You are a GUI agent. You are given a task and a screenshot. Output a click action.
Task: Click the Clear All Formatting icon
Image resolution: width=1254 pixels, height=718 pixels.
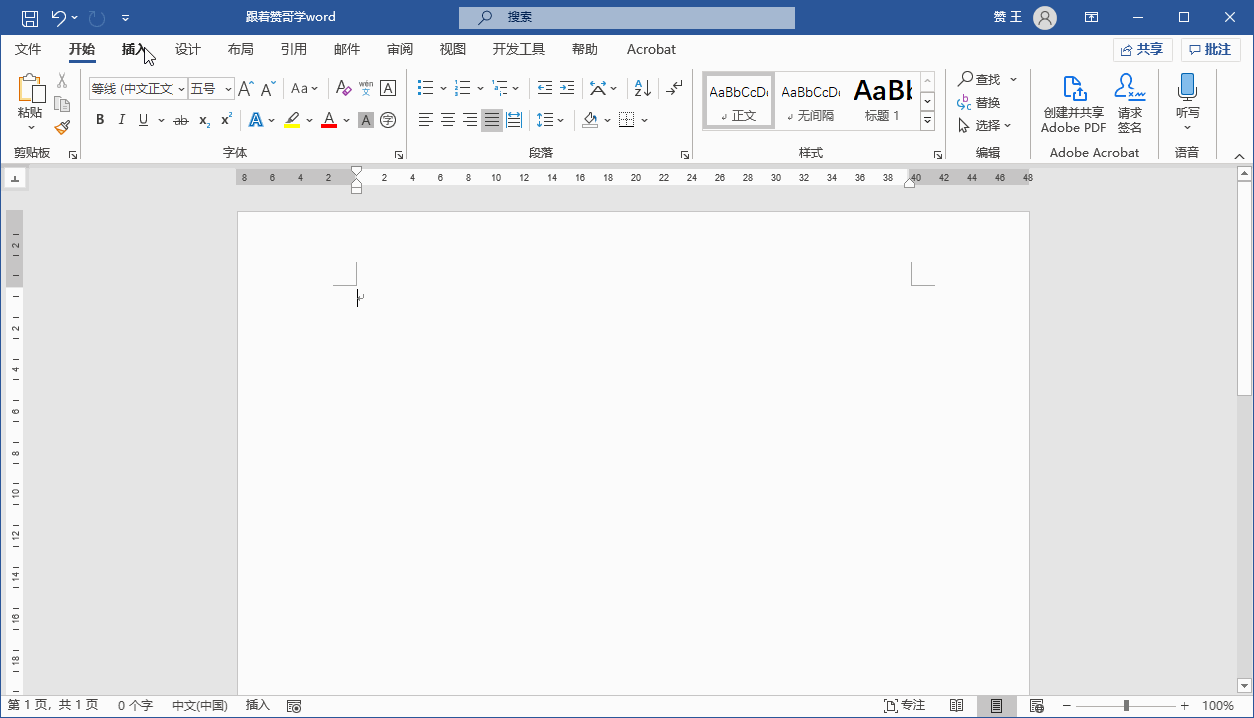[x=342, y=88]
